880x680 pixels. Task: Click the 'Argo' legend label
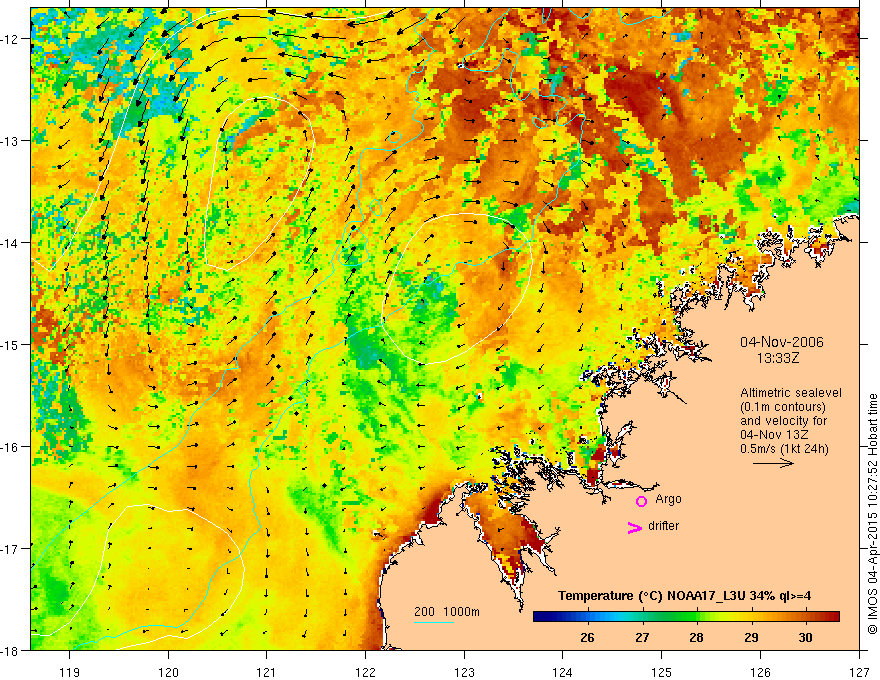point(668,499)
